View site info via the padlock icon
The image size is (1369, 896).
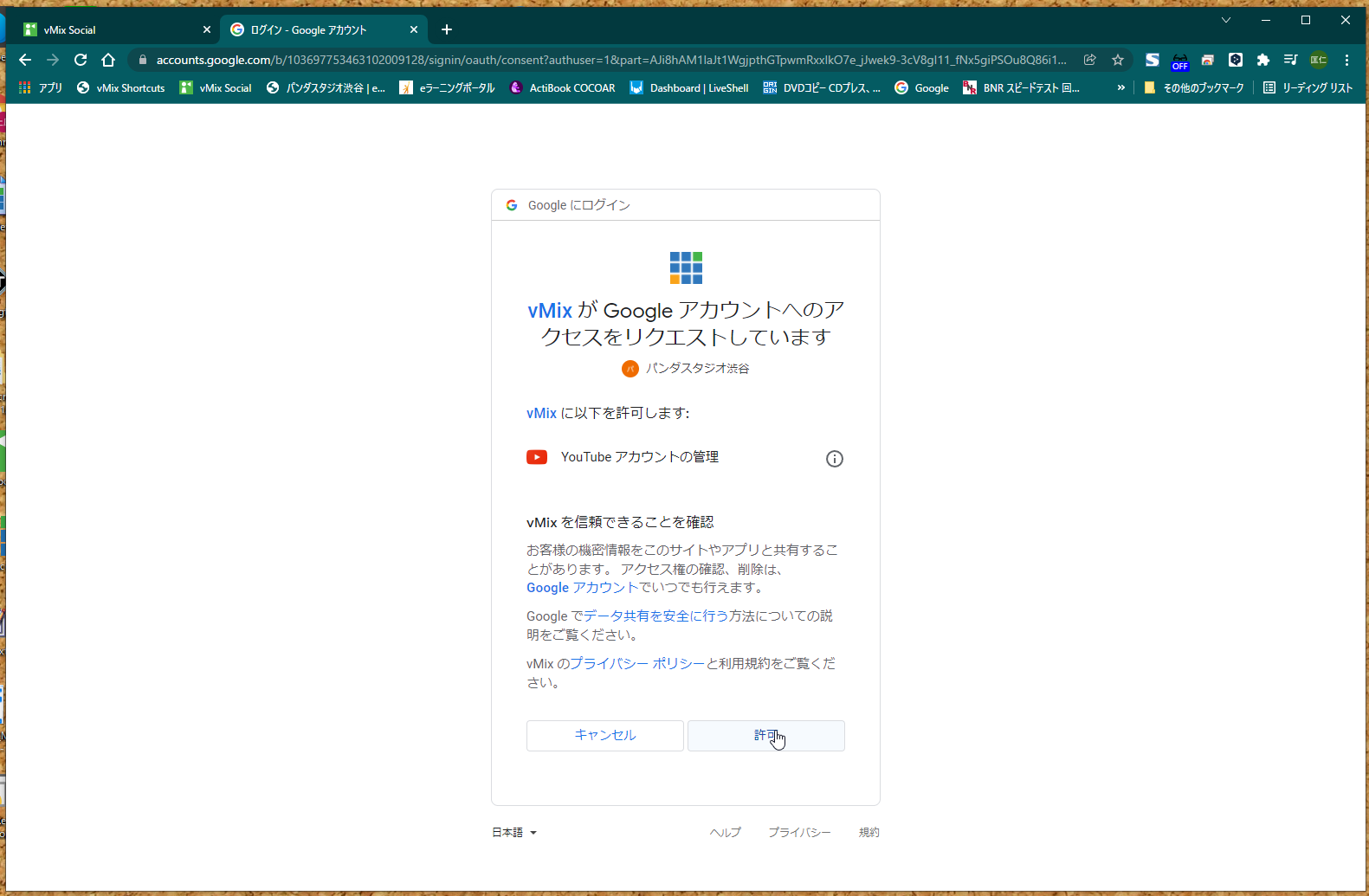[143, 60]
